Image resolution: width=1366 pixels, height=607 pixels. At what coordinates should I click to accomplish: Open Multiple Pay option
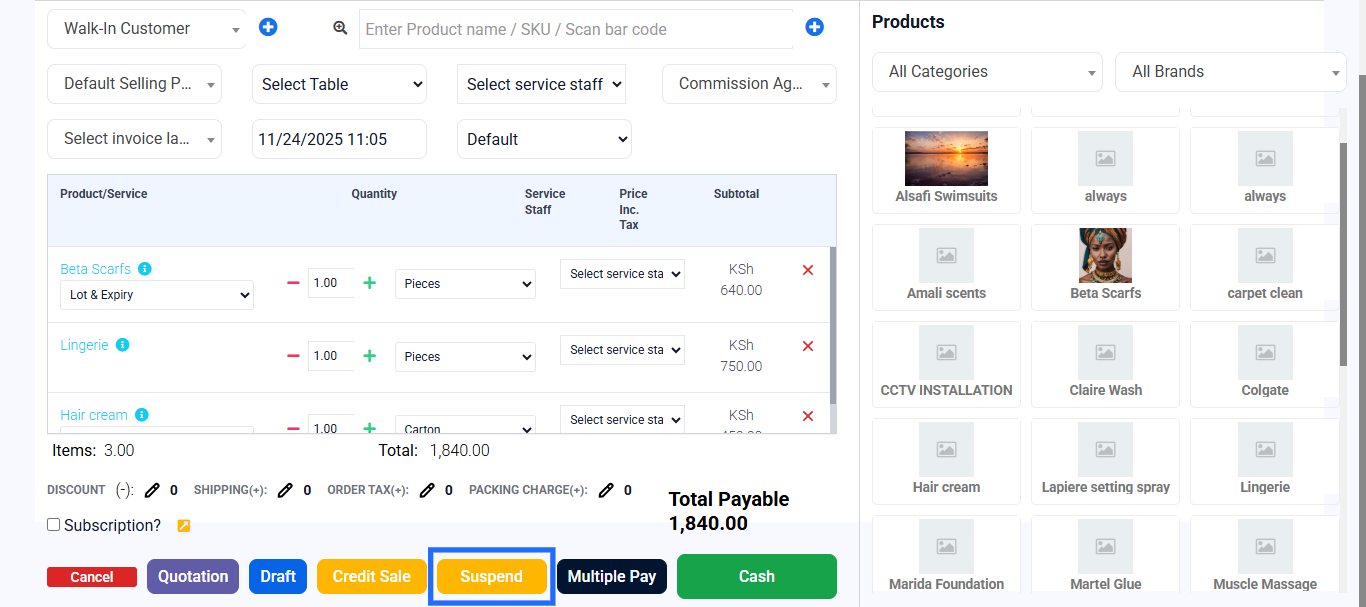612,577
